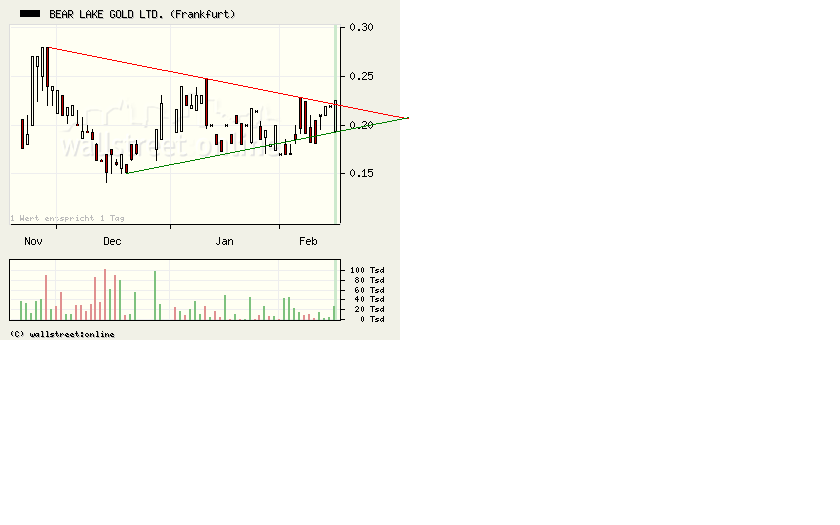Click the Dec month label
Image resolution: width=840 pixels, height=525 pixels.
click(x=112, y=241)
